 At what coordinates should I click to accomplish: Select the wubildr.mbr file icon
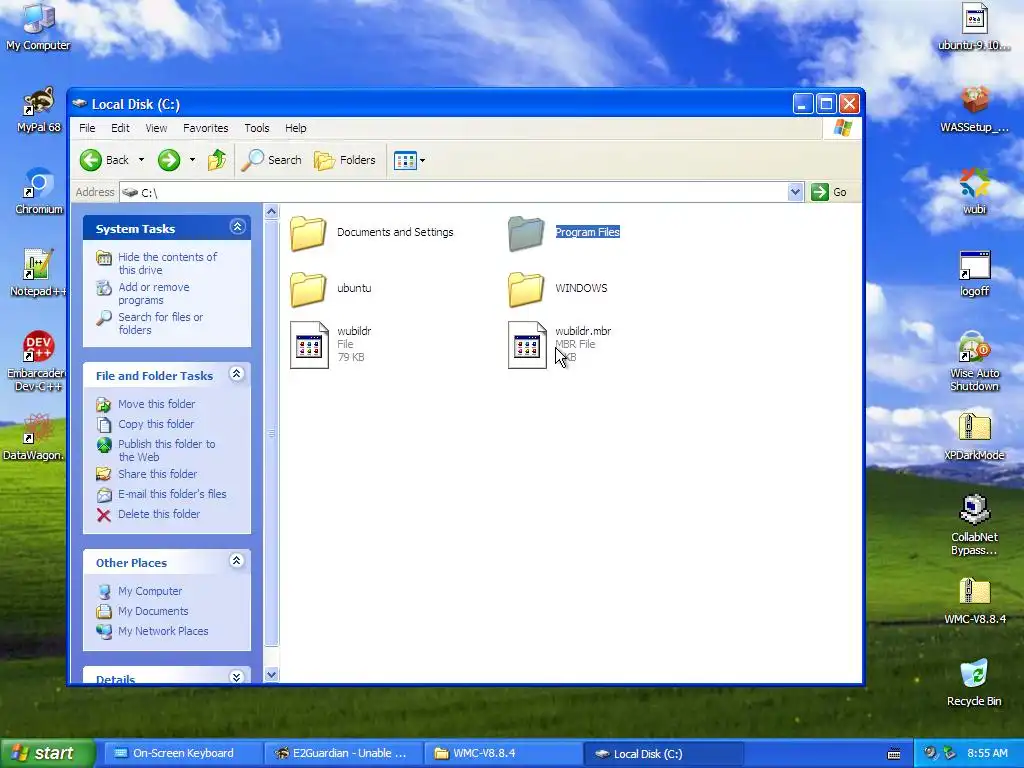(527, 345)
